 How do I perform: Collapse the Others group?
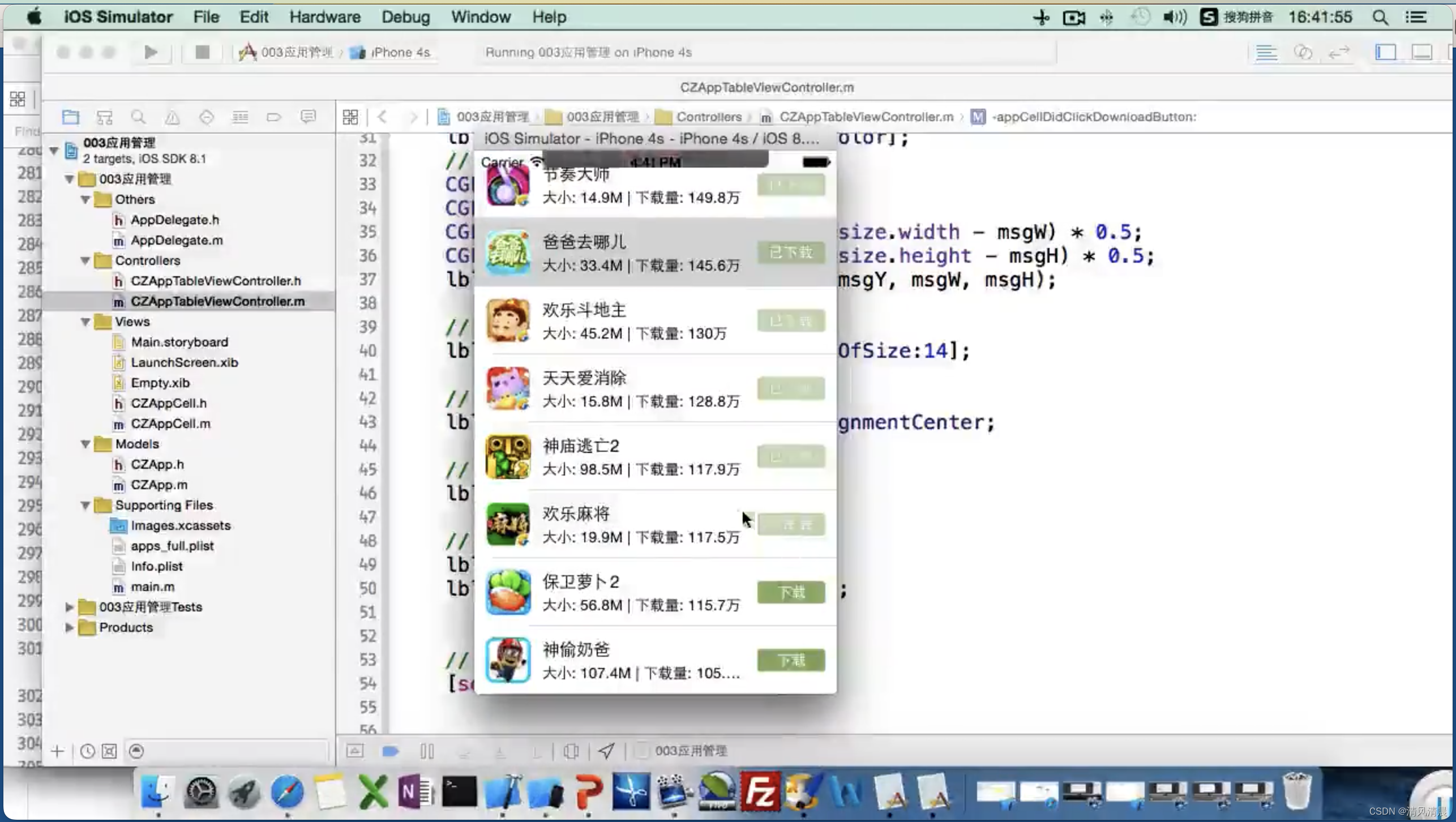[85, 200]
